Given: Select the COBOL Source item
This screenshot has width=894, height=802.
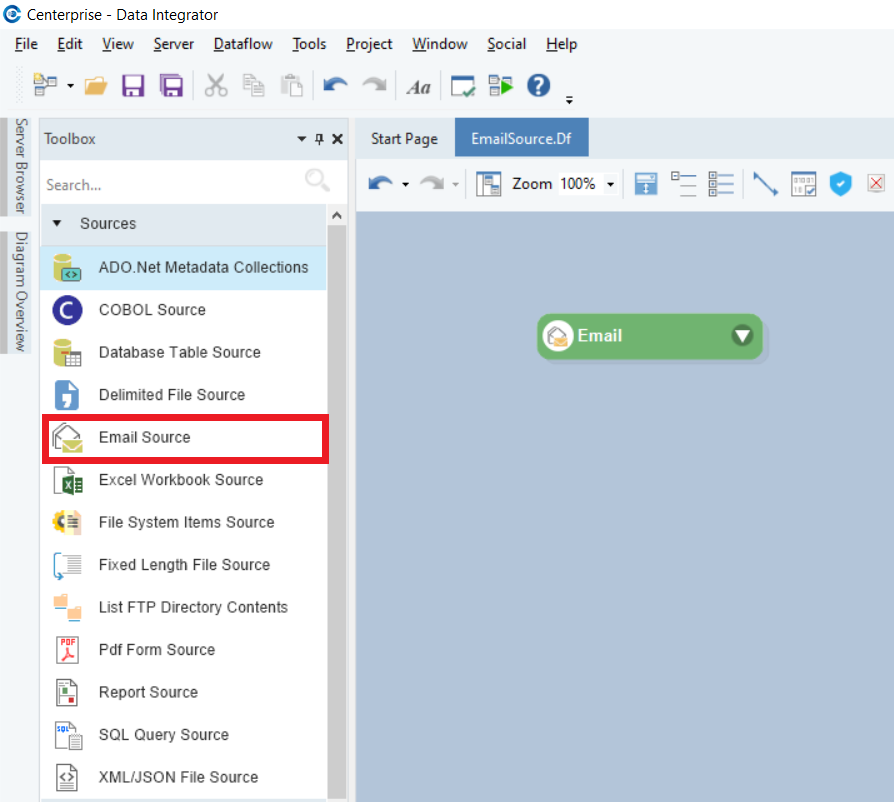Looking at the screenshot, I should [x=152, y=310].
